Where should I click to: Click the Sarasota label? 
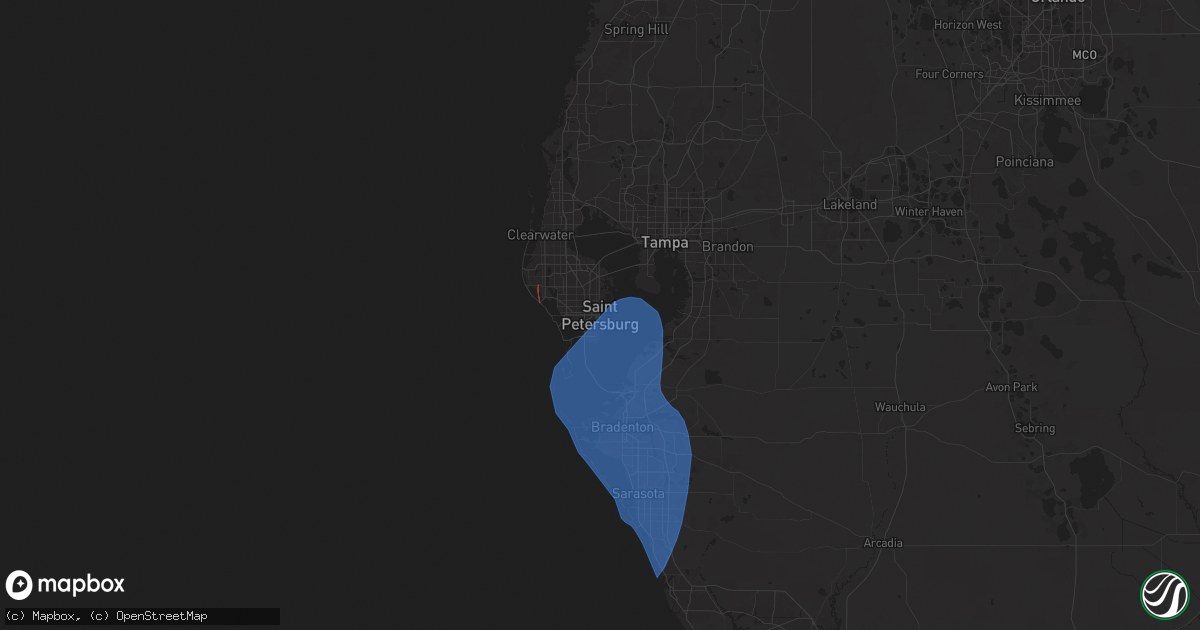pos(638,494)
